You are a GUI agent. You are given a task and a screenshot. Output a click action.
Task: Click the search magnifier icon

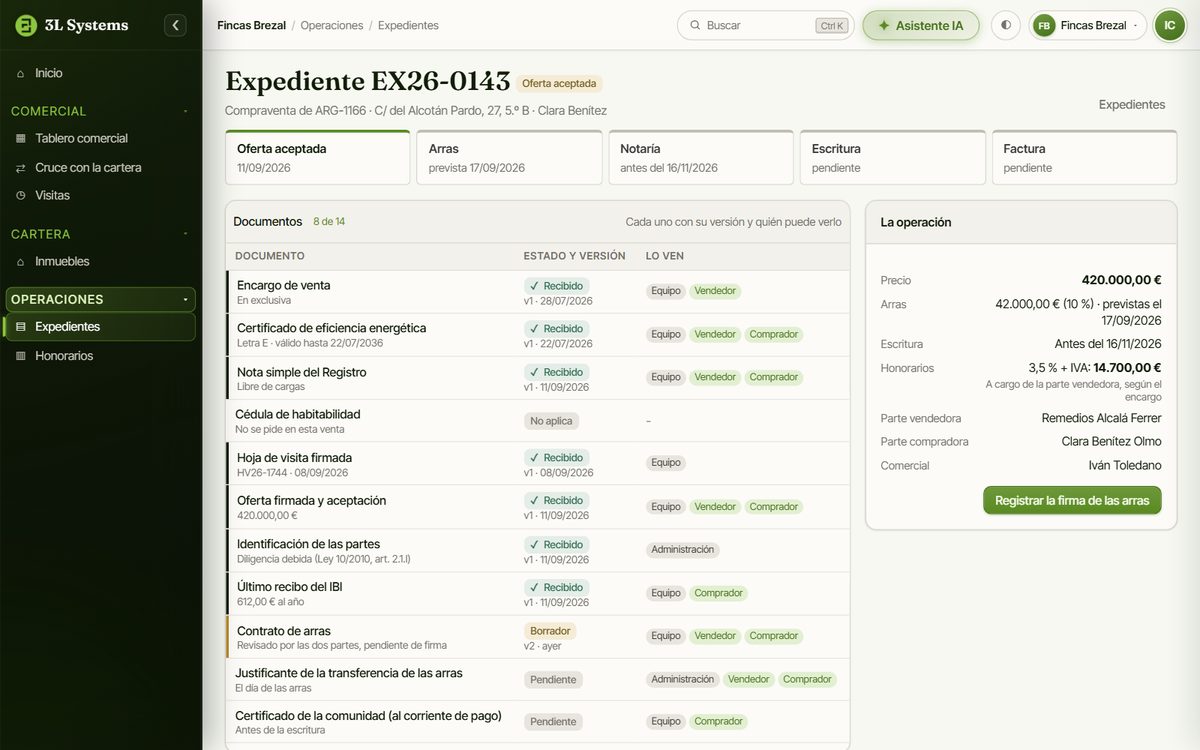[x=694, y=25]
